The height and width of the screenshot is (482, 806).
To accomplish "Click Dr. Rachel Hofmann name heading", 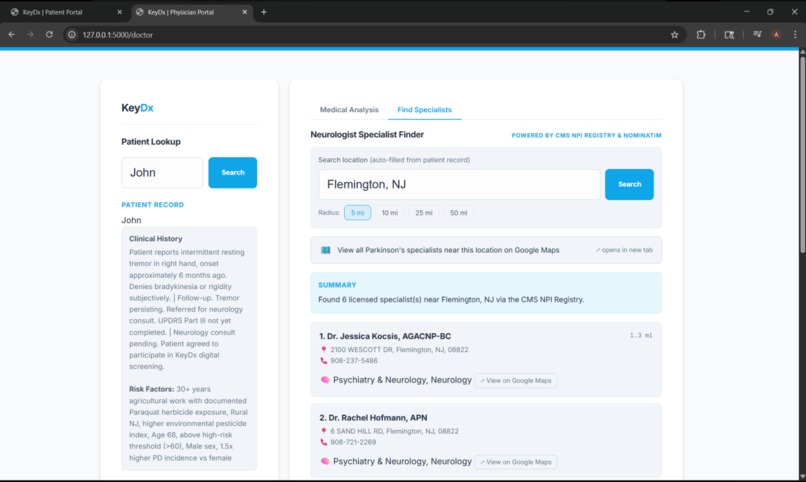I will point(373,418).
